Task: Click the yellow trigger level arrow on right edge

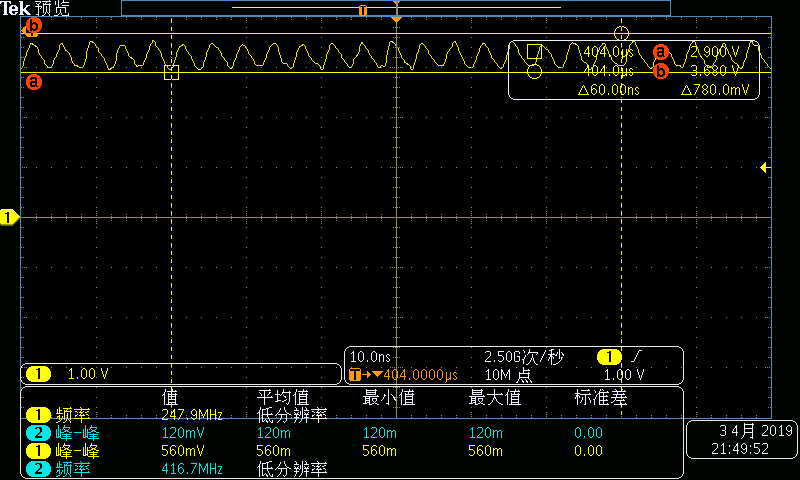Action: click(764, 167)
